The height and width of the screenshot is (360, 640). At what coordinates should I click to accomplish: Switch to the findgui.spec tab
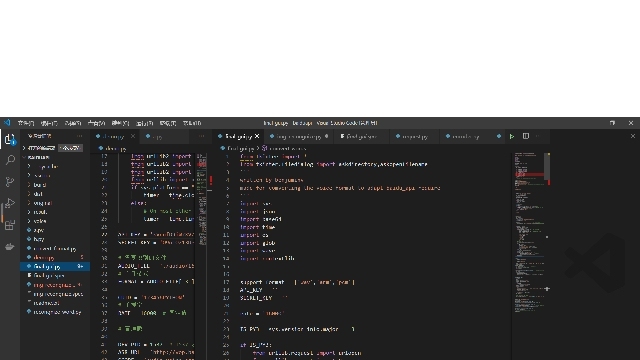(362, 136)
